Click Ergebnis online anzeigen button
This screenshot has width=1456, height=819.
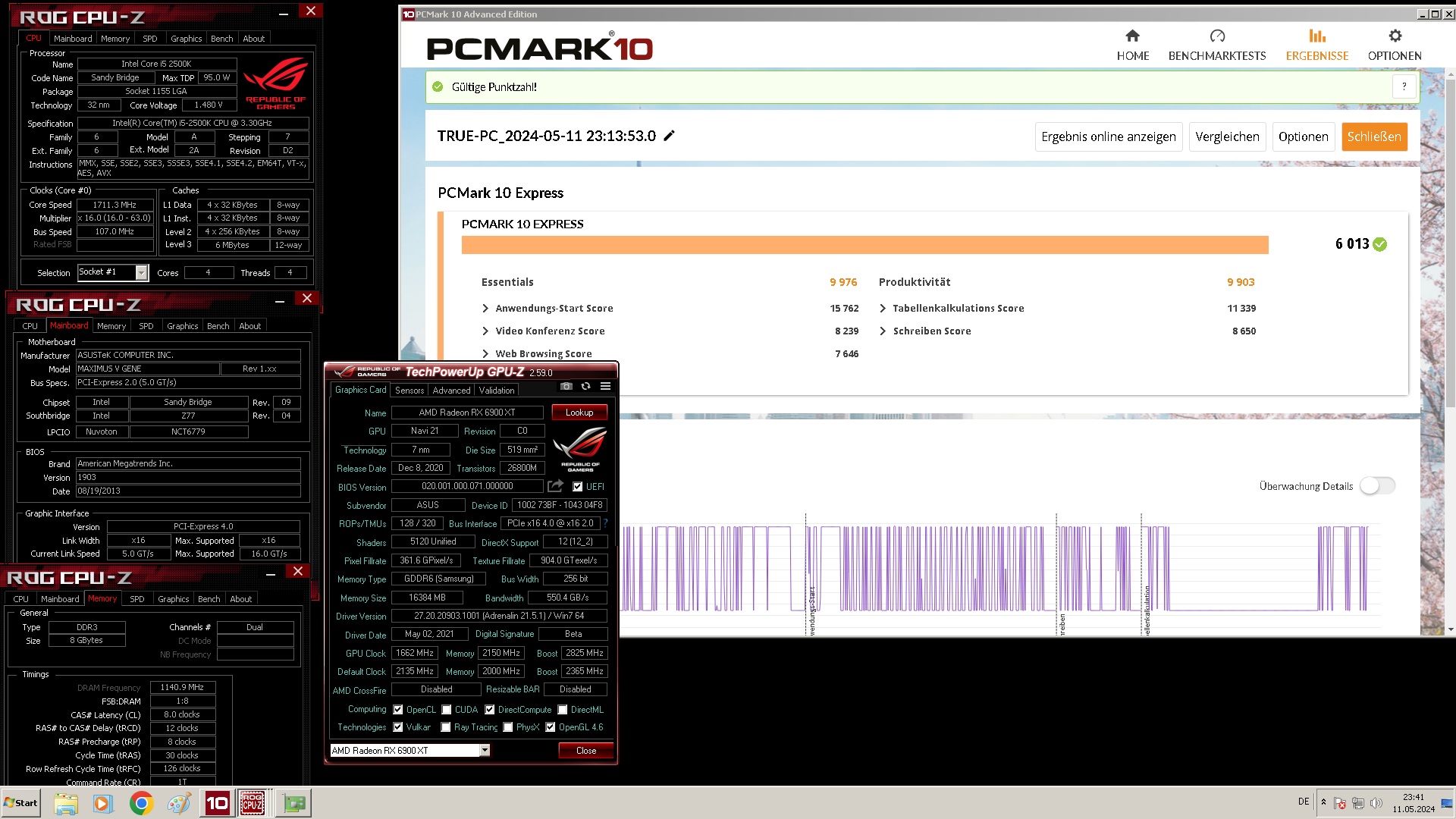point(1109,136)
